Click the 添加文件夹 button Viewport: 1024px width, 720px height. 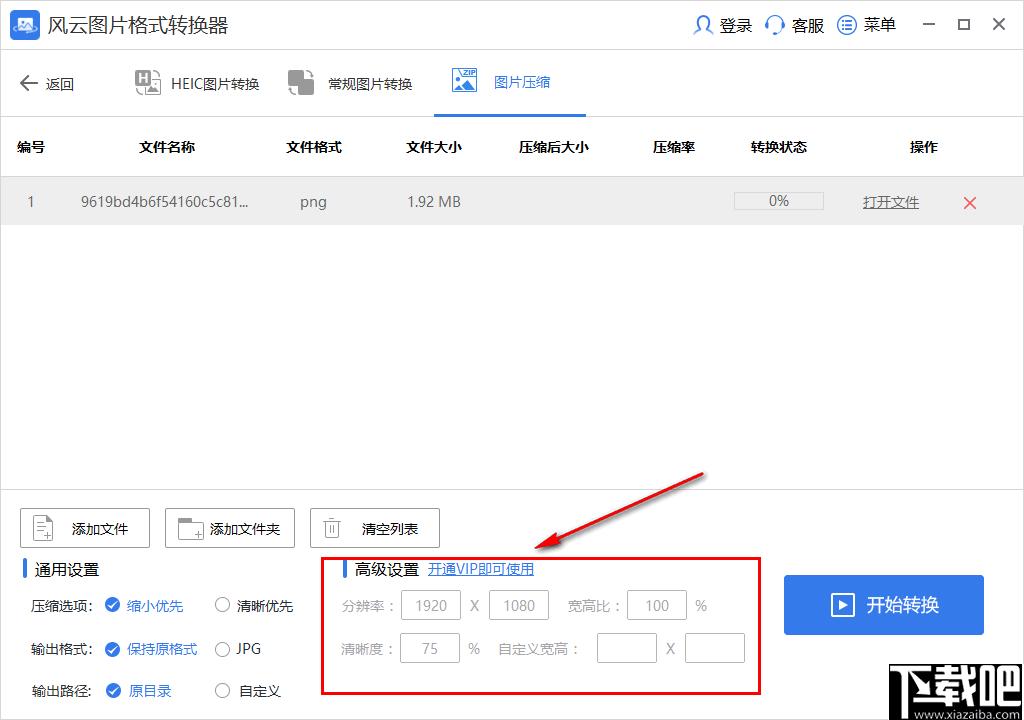point(230,528)
